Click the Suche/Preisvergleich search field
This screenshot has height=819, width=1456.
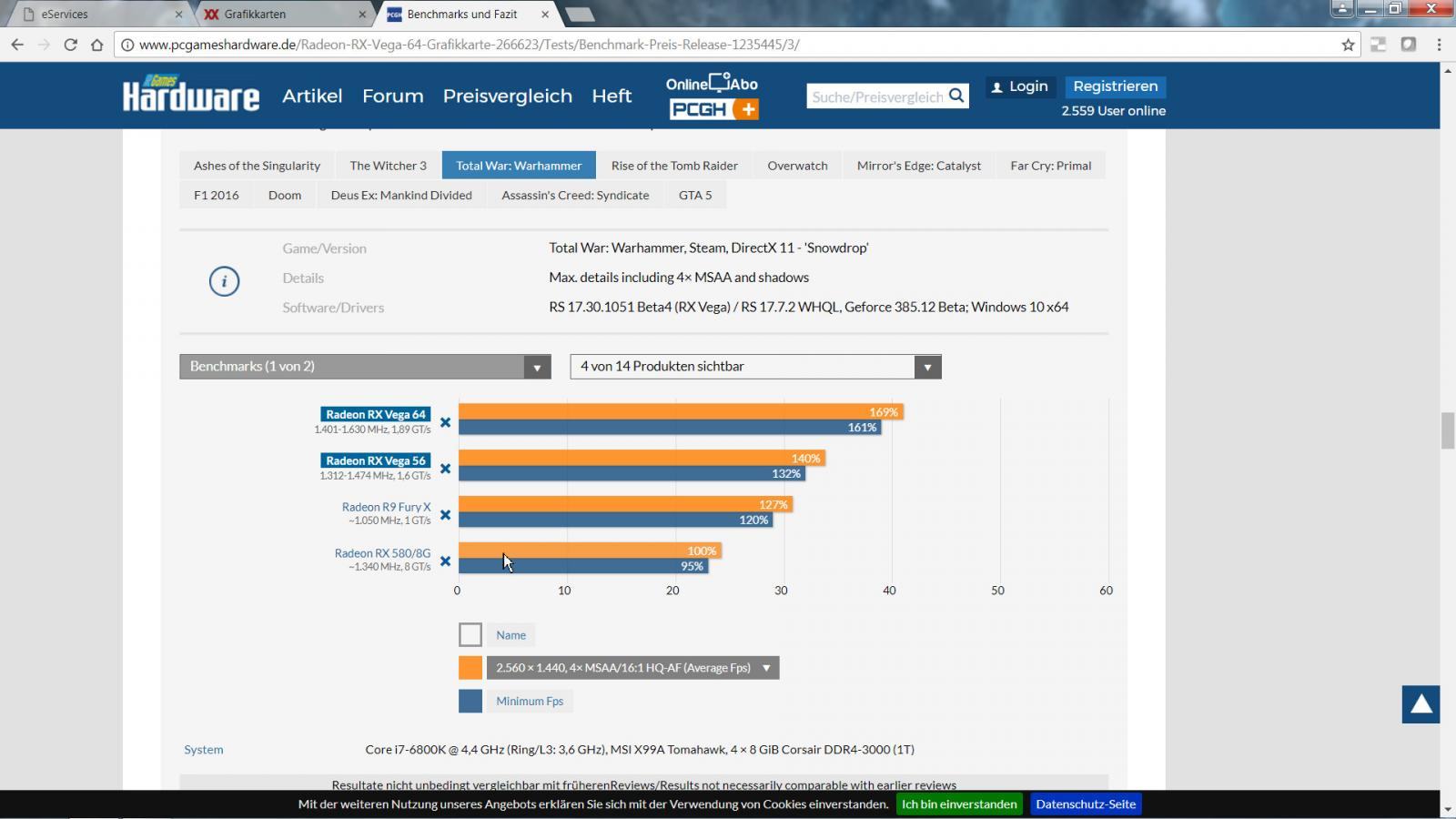click(876, 96)
